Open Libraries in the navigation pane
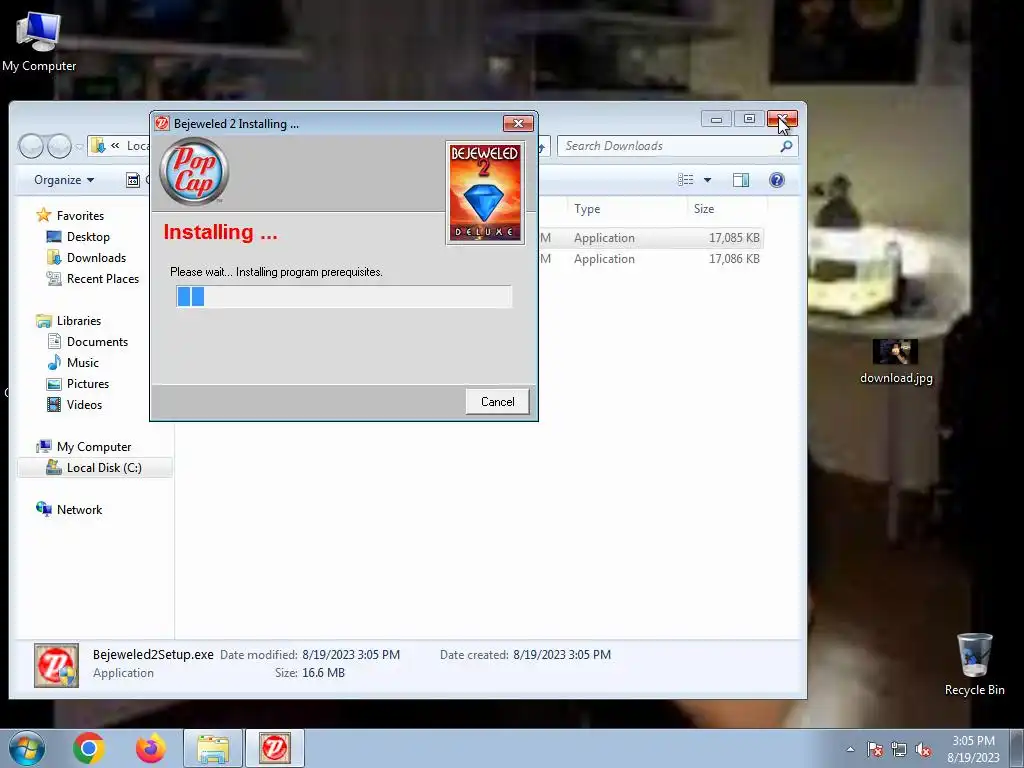Screen dimensions: 1024x768 [78, 321]
